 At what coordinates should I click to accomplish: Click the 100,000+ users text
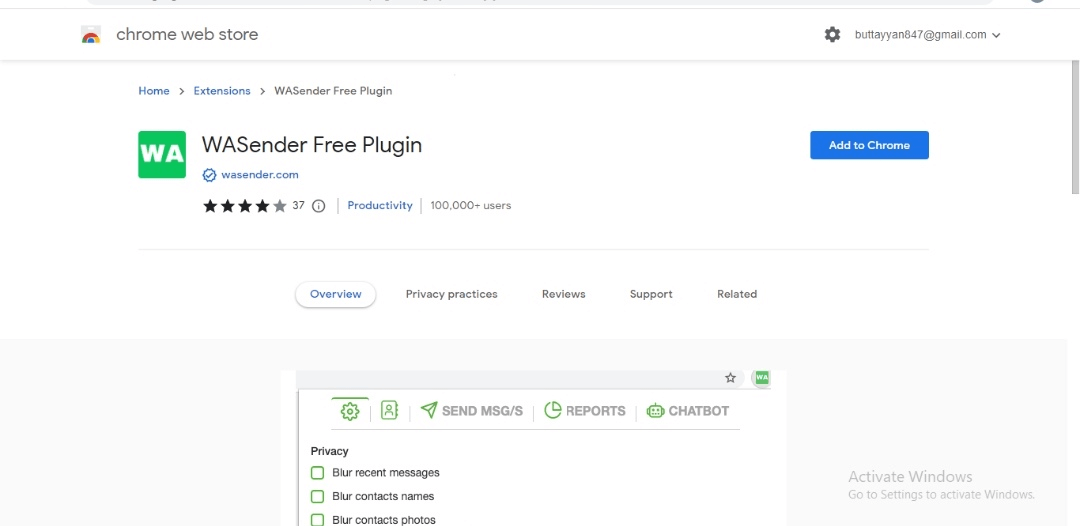(470, 205)
